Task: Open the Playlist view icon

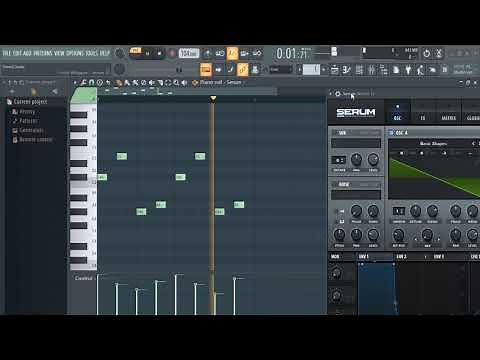Action: coord(334,70)
